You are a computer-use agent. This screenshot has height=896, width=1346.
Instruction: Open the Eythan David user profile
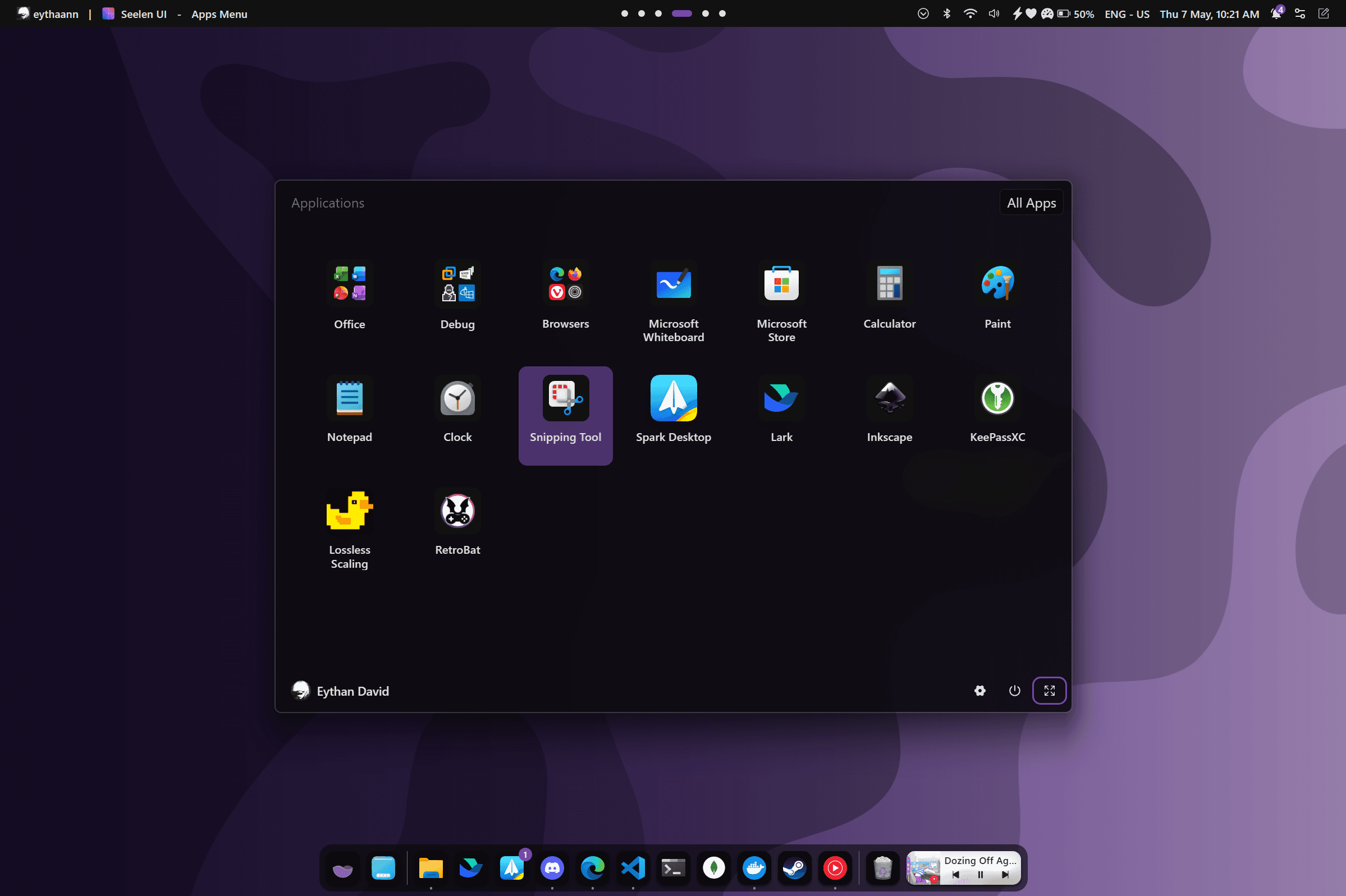click(x=341, y=691)
